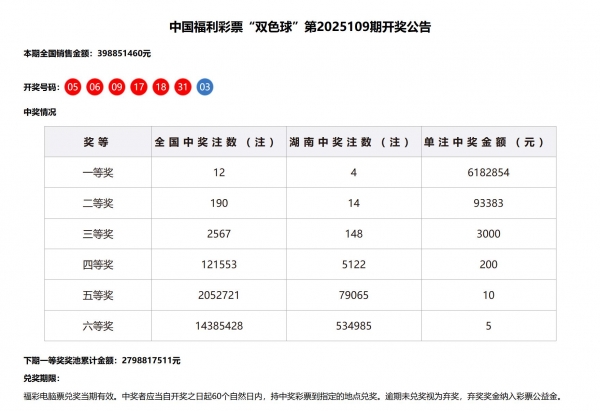The image size is (600, 411).
Task: Click sixth prize amount 5
Action: pyautogui.click(x=488, y=326)
